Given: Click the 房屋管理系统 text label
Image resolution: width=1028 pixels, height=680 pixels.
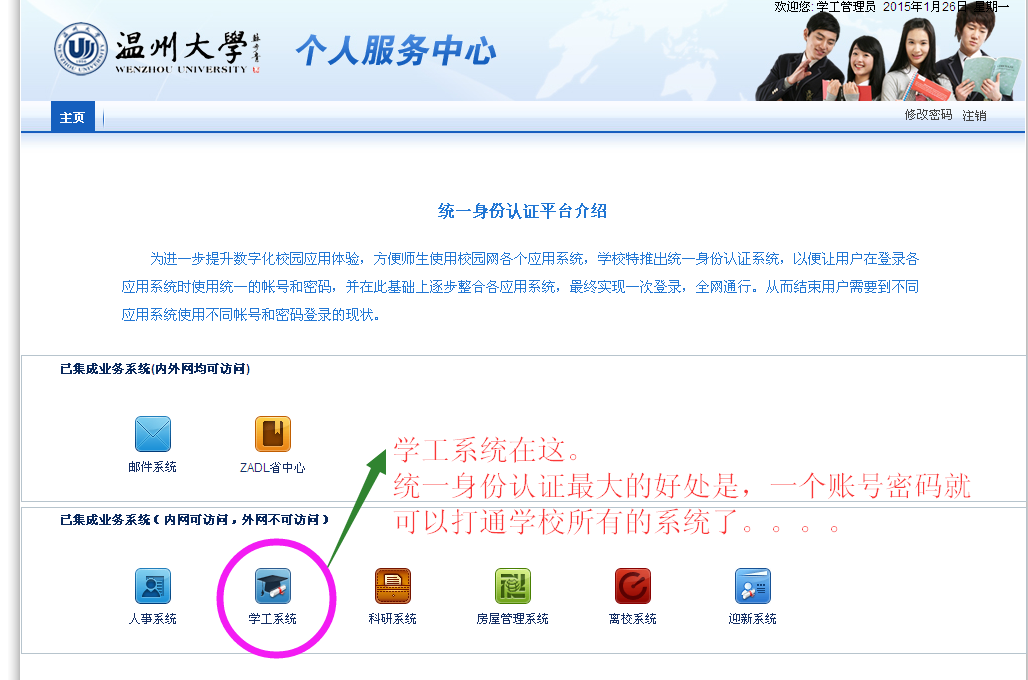Looking at the screenshot, I should click(513, 619).
